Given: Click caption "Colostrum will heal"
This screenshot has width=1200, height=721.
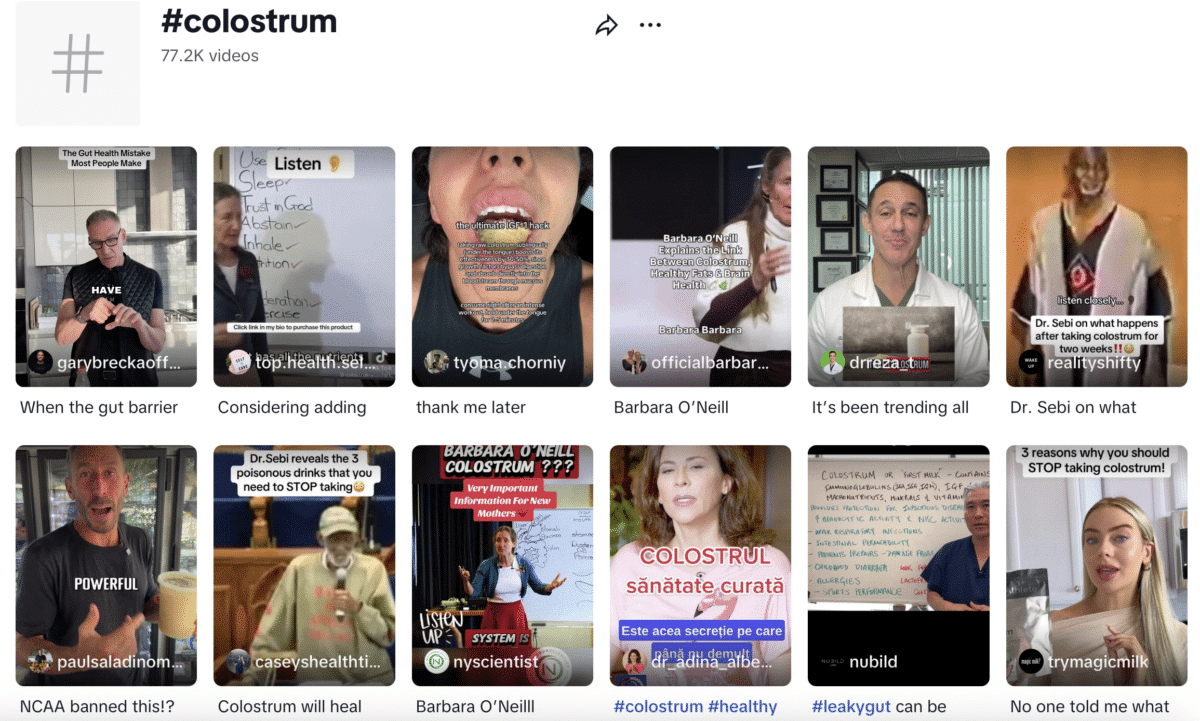Looking at the screenshot, I should pos(290,706).
